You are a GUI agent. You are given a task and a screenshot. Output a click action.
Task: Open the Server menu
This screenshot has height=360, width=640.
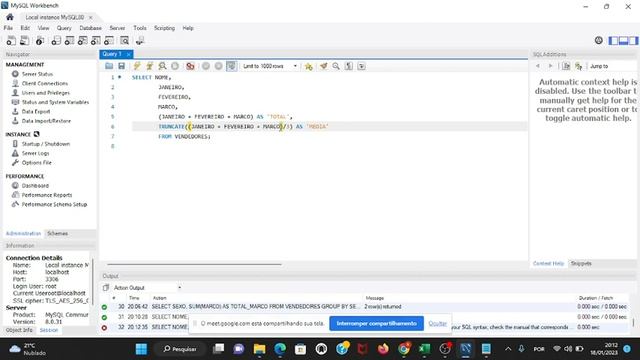(117, 28)
